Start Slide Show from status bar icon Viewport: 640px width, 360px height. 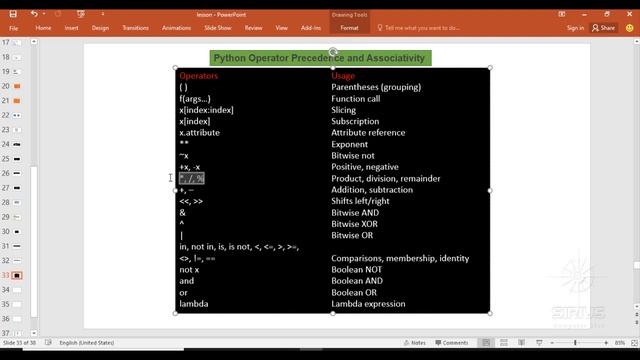(x=539, y=343)
